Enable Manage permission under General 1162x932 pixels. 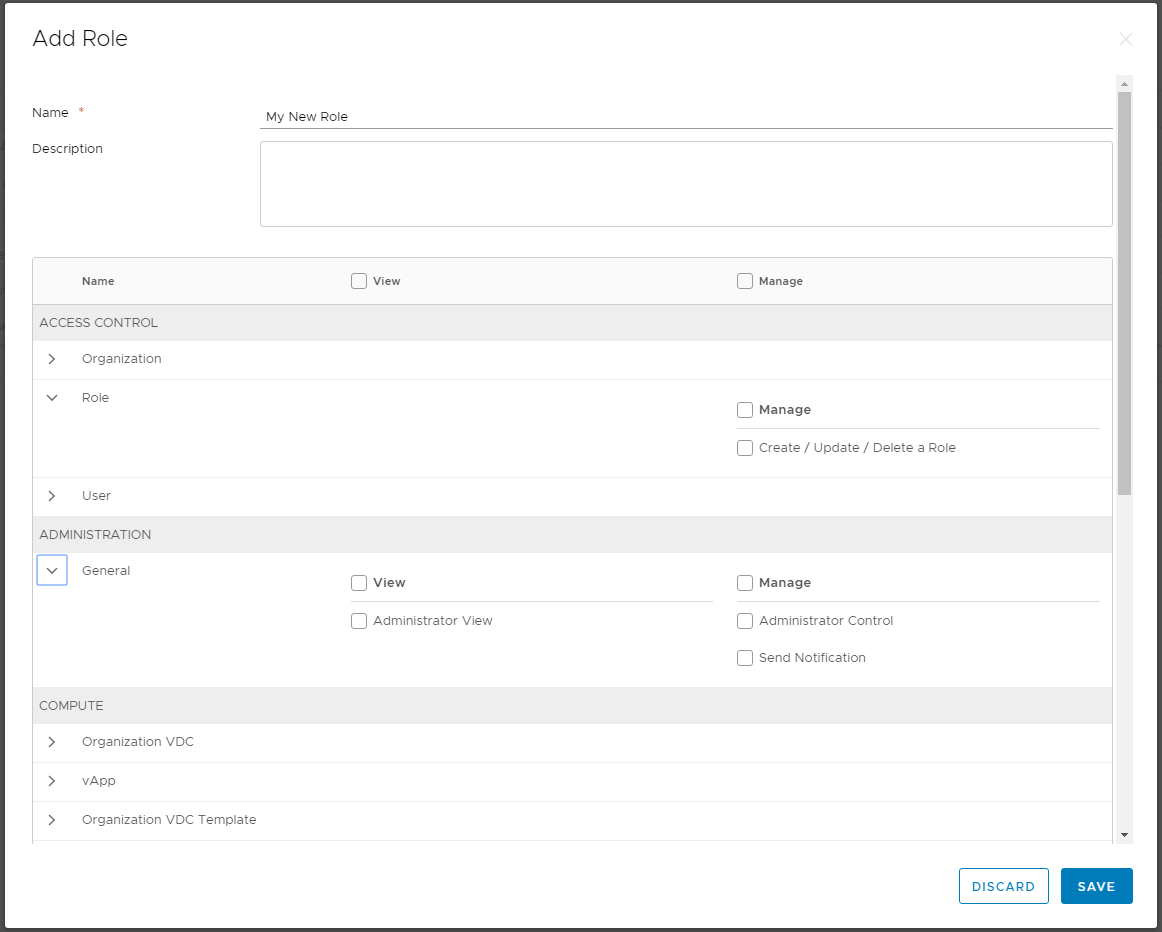745,582
